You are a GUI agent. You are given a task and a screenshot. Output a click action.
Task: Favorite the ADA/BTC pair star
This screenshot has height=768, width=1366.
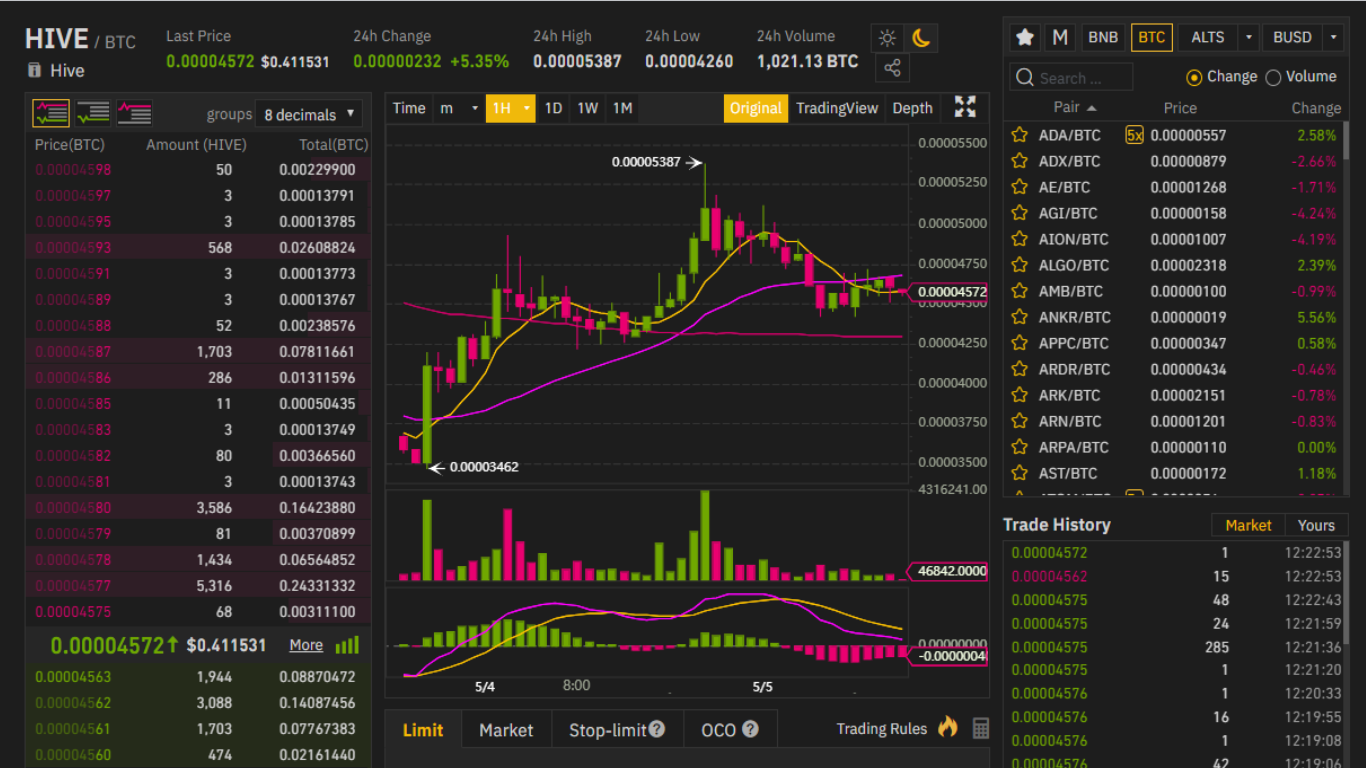[1019, 135]
